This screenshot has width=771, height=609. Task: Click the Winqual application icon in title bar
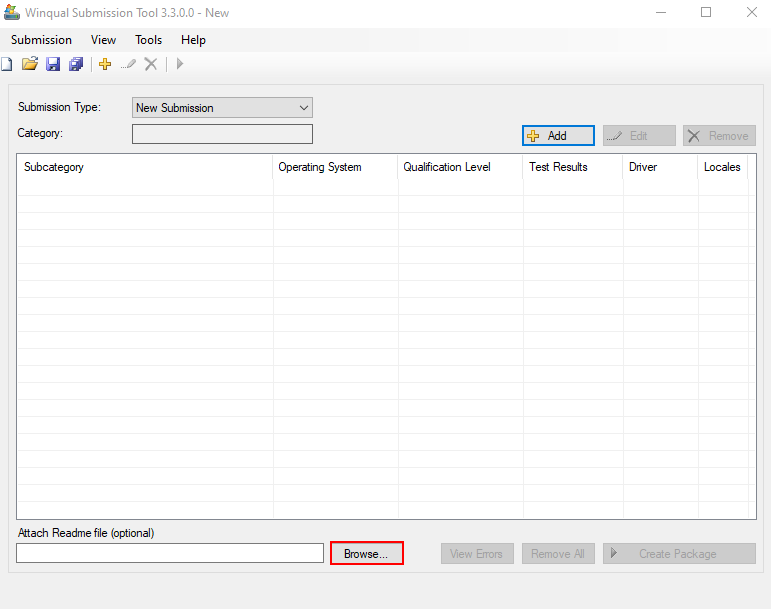tap(12, 12)
